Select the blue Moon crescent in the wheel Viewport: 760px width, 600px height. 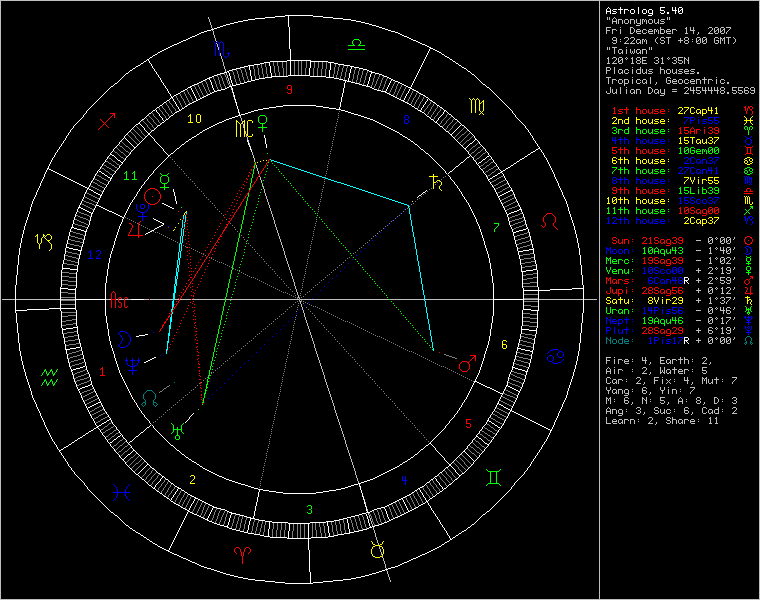[124, 339]
